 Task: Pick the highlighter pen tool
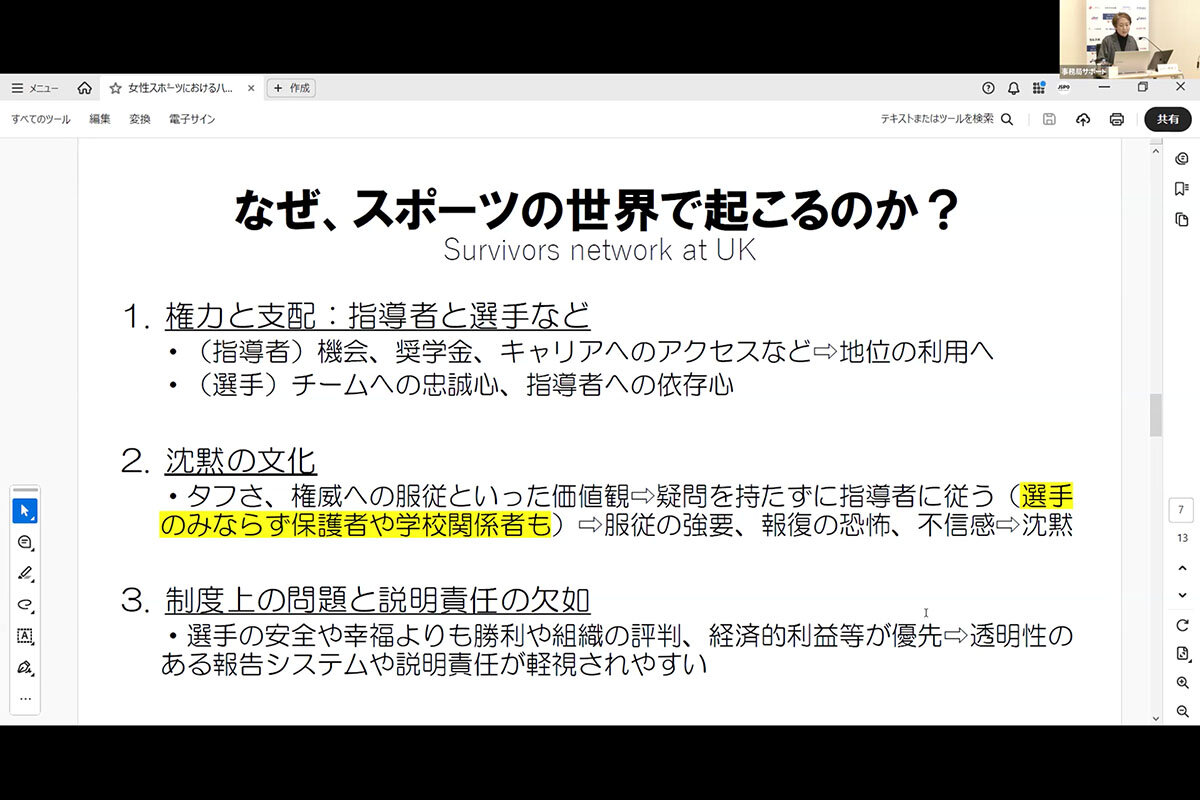tap(25, 573)
